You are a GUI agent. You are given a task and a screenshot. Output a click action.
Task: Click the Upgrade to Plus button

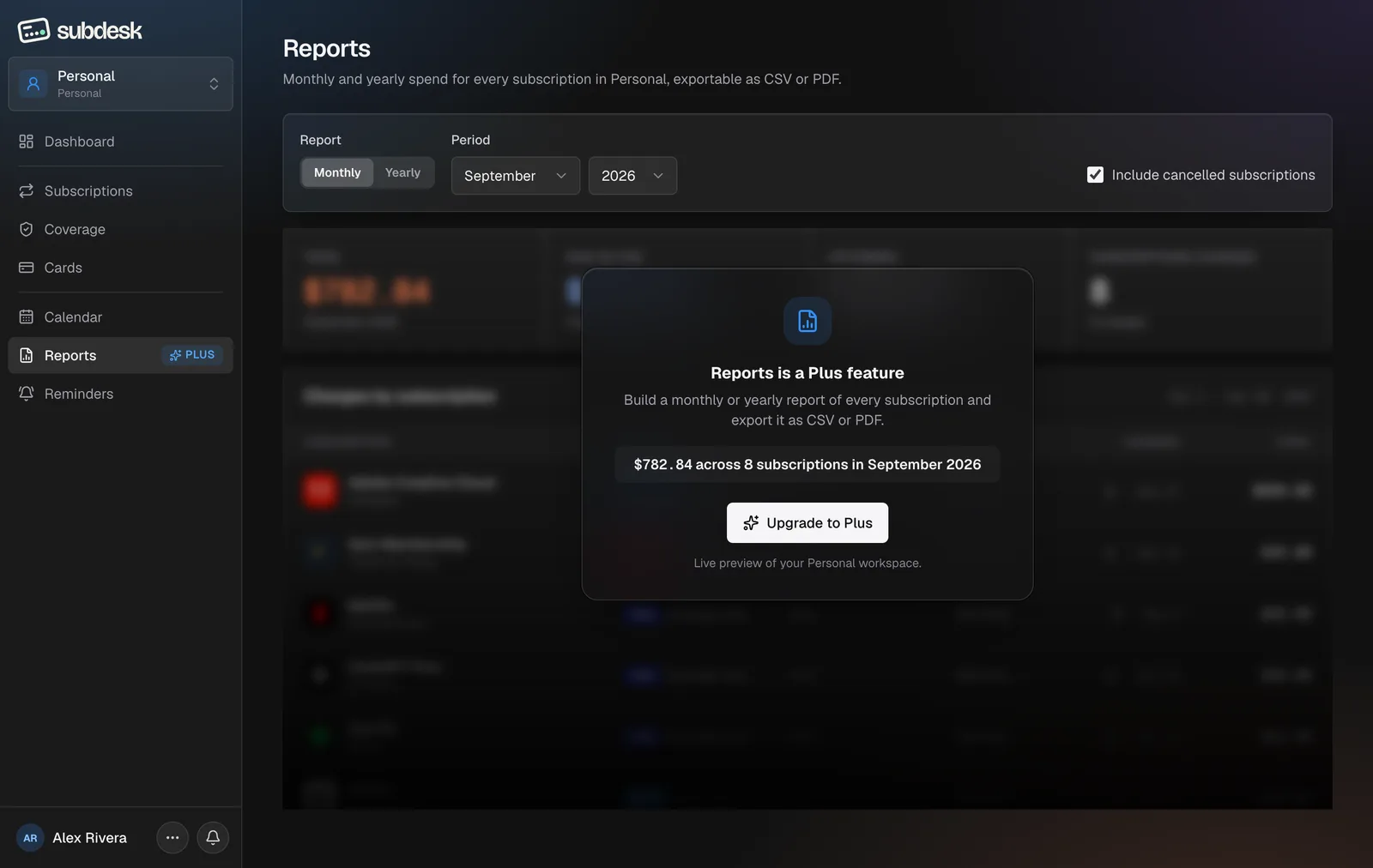807,523
